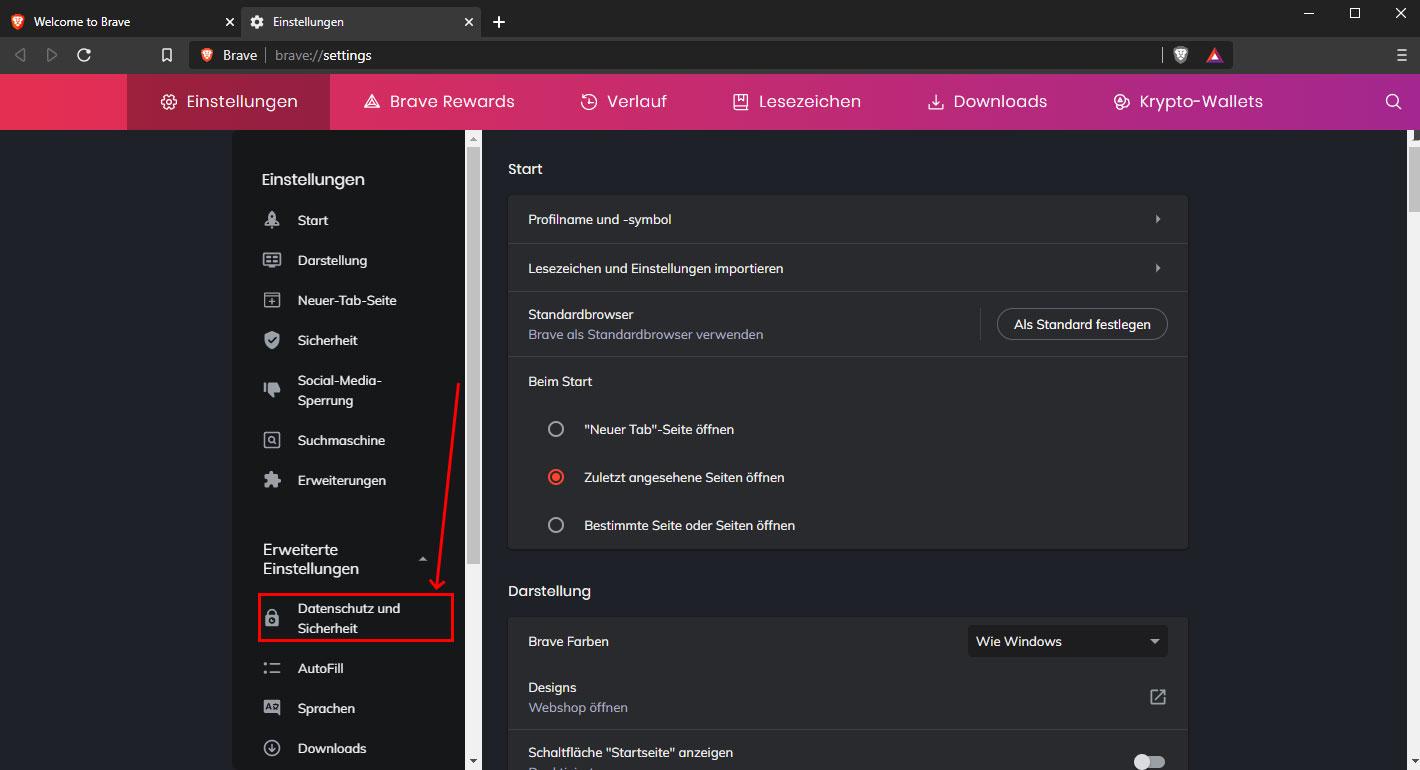Click the Neuer-Tab-Seite plus icon

pyautogui.click(x=271, y=300)
